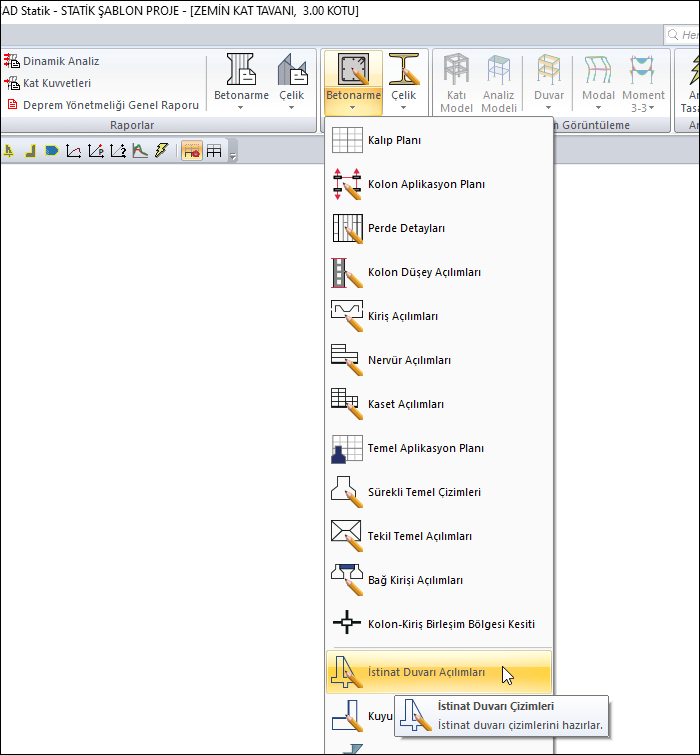Select Kolon Düşey Açılımları menu item
The width and height of the screenshot is (700, 755).
(439, 272)
